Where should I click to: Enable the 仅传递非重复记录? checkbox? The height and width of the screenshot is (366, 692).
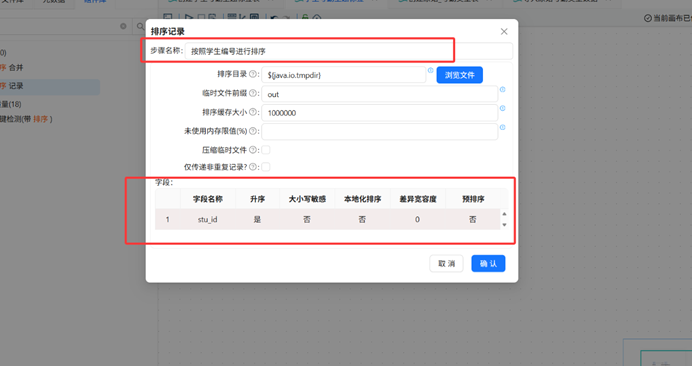[266, 167]
